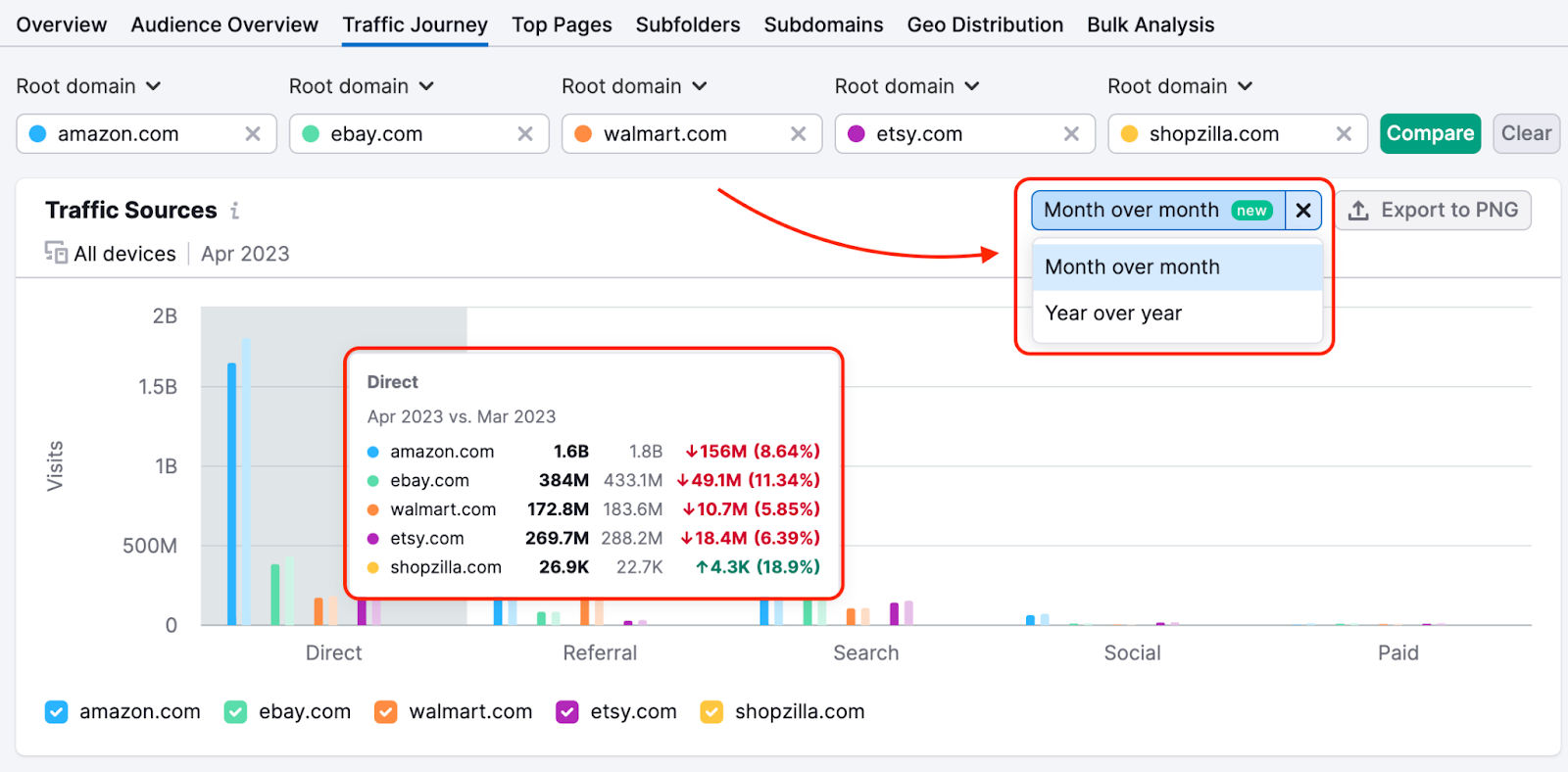Switch to the Overview tab

pos(62,24)
